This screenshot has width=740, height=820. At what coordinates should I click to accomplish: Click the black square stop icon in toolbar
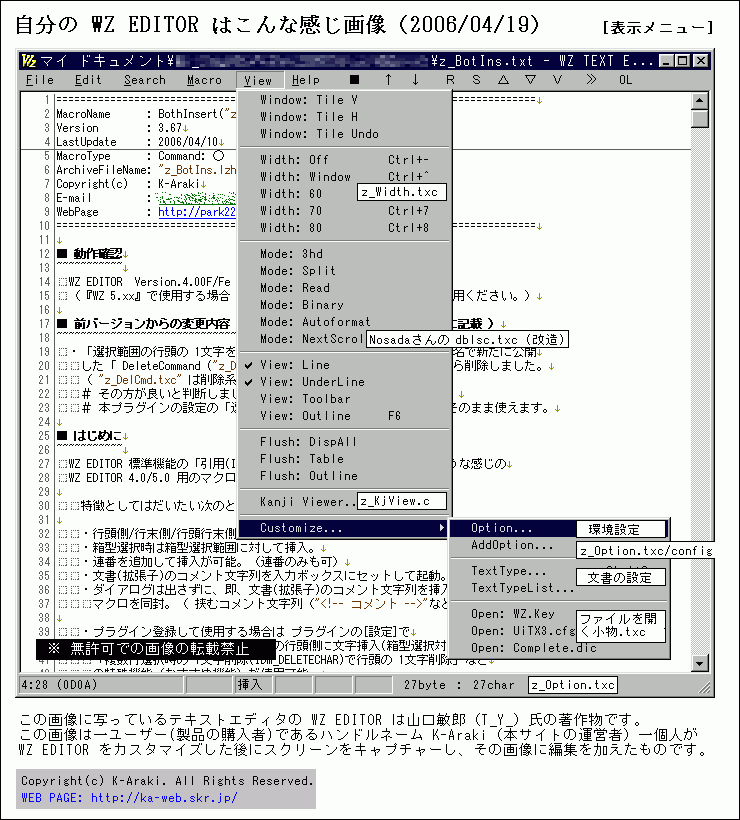pos(355,79)
